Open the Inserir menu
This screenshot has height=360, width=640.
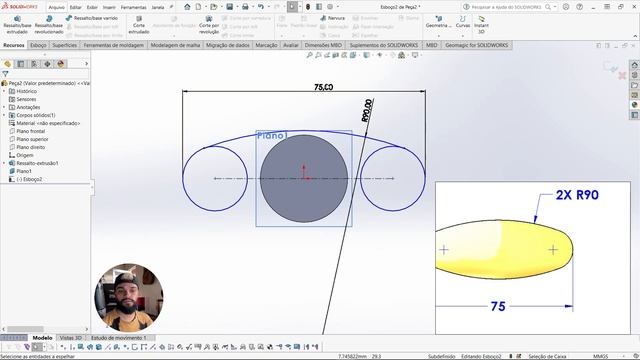click(x=109, y=7)
